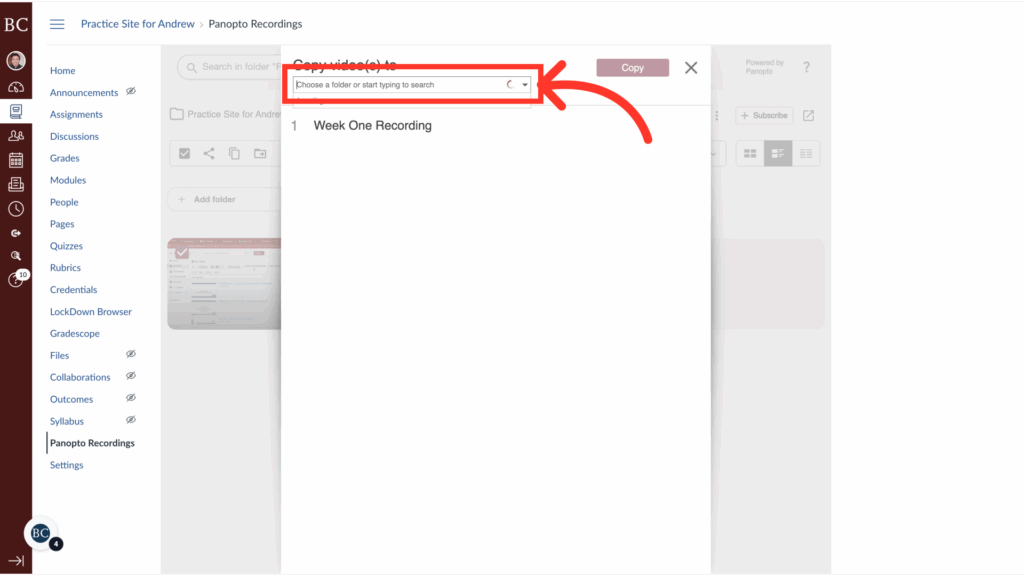Check the select-all checkbox in the Panopto toolbar
The height and width of the screenshot is (576, 1024).
coord(183,152)
